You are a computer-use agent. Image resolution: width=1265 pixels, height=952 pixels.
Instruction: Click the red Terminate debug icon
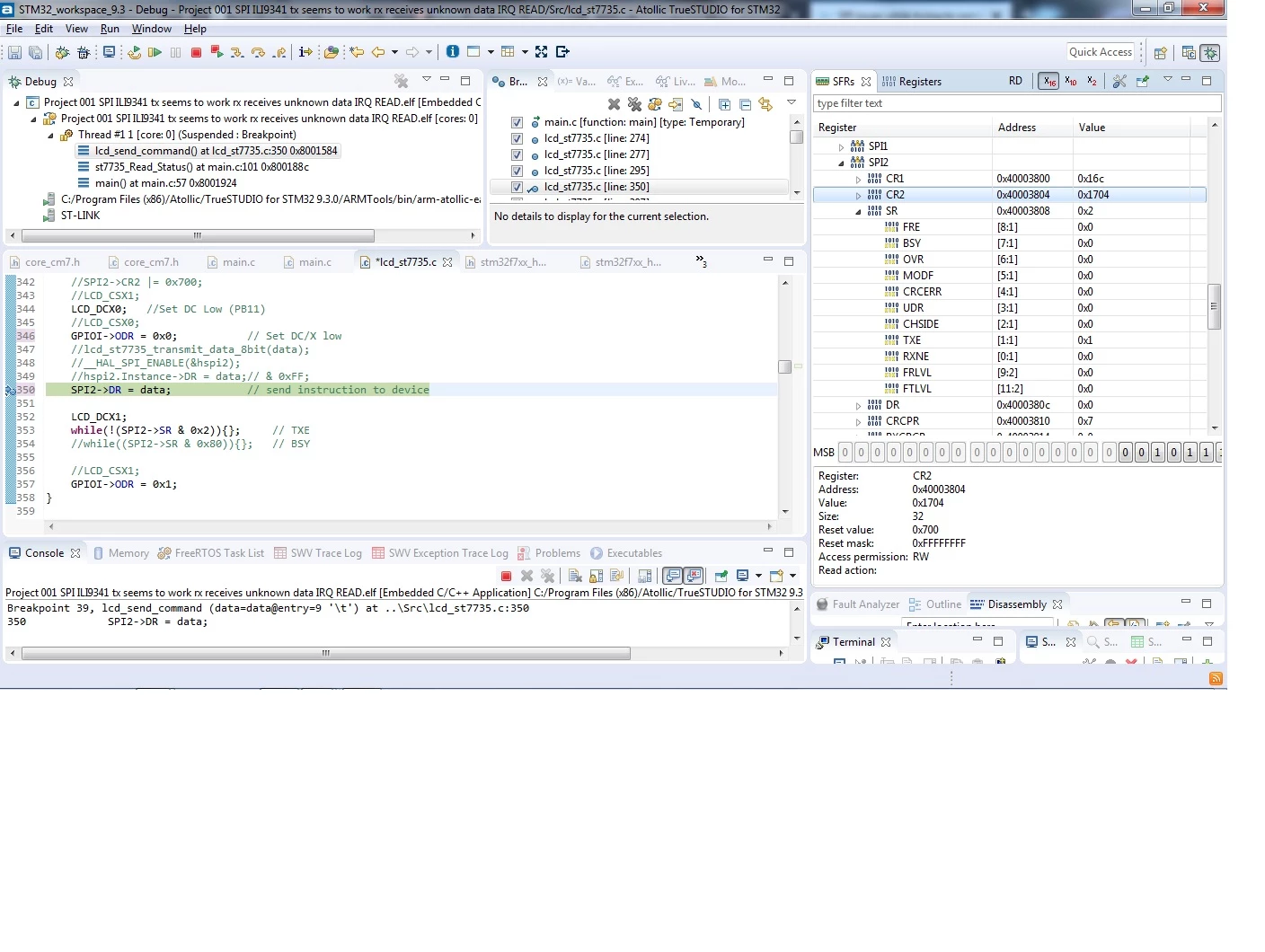196,52
